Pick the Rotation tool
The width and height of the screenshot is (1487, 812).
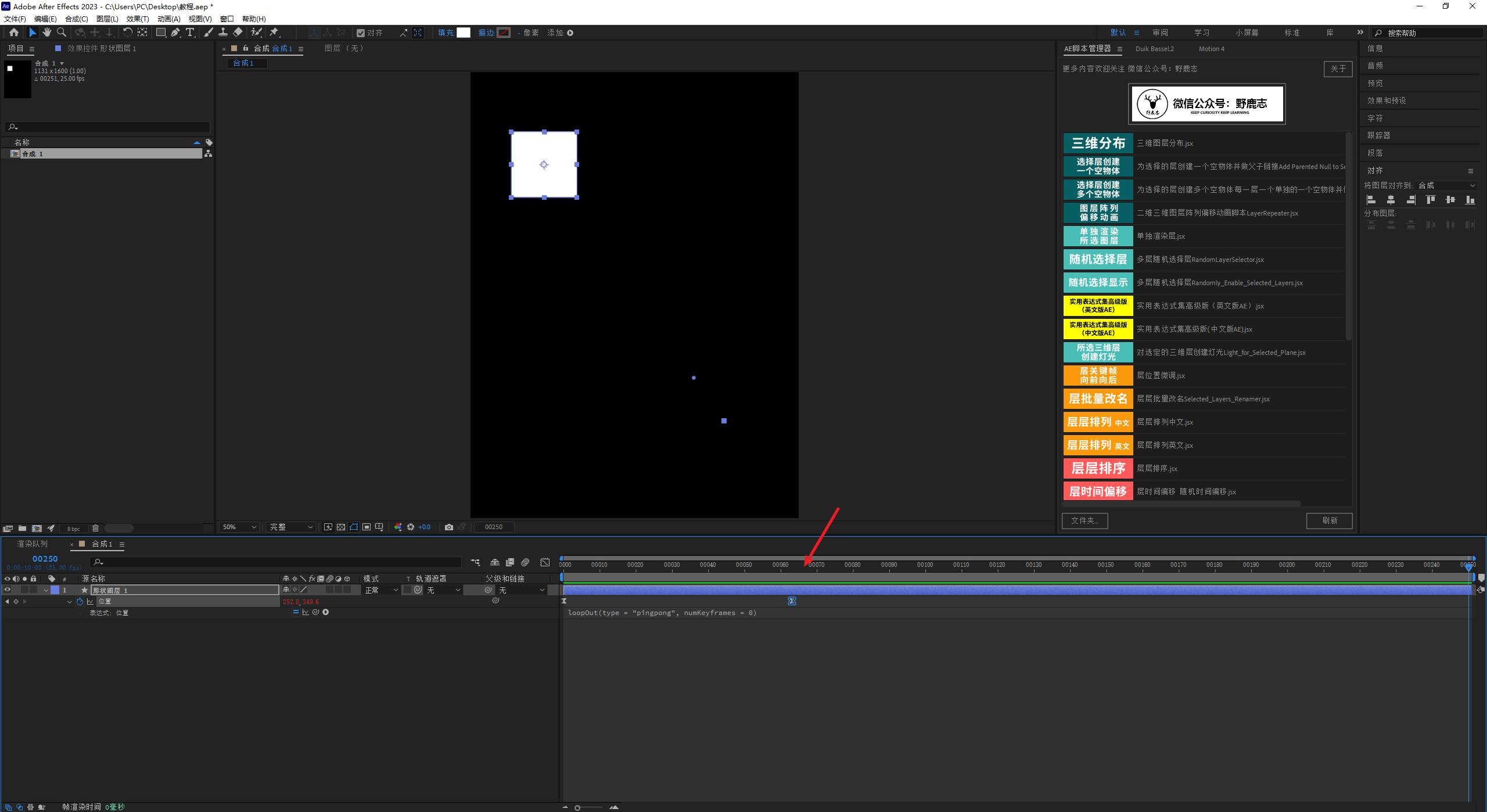[127, 33]
